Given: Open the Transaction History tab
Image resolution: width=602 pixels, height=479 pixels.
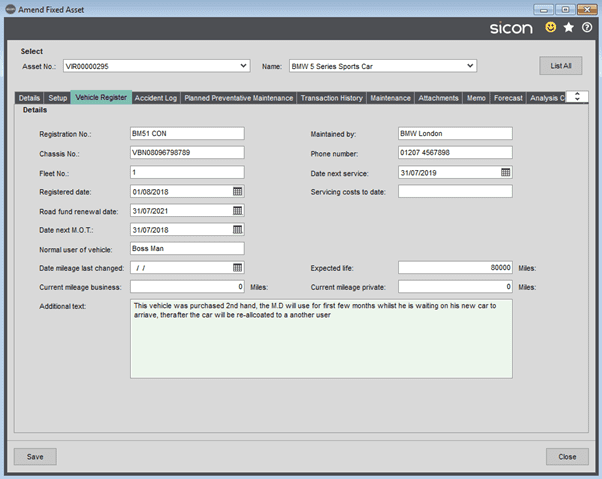Looking at the screenshot, I should click(331, 98).
